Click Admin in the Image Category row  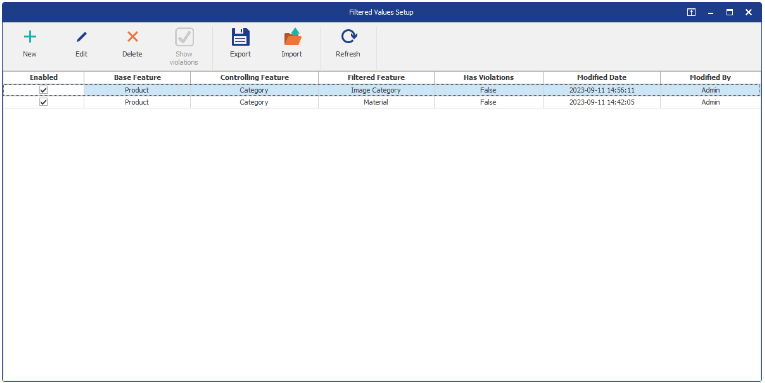pyautogui.click(x=710, y=90)
